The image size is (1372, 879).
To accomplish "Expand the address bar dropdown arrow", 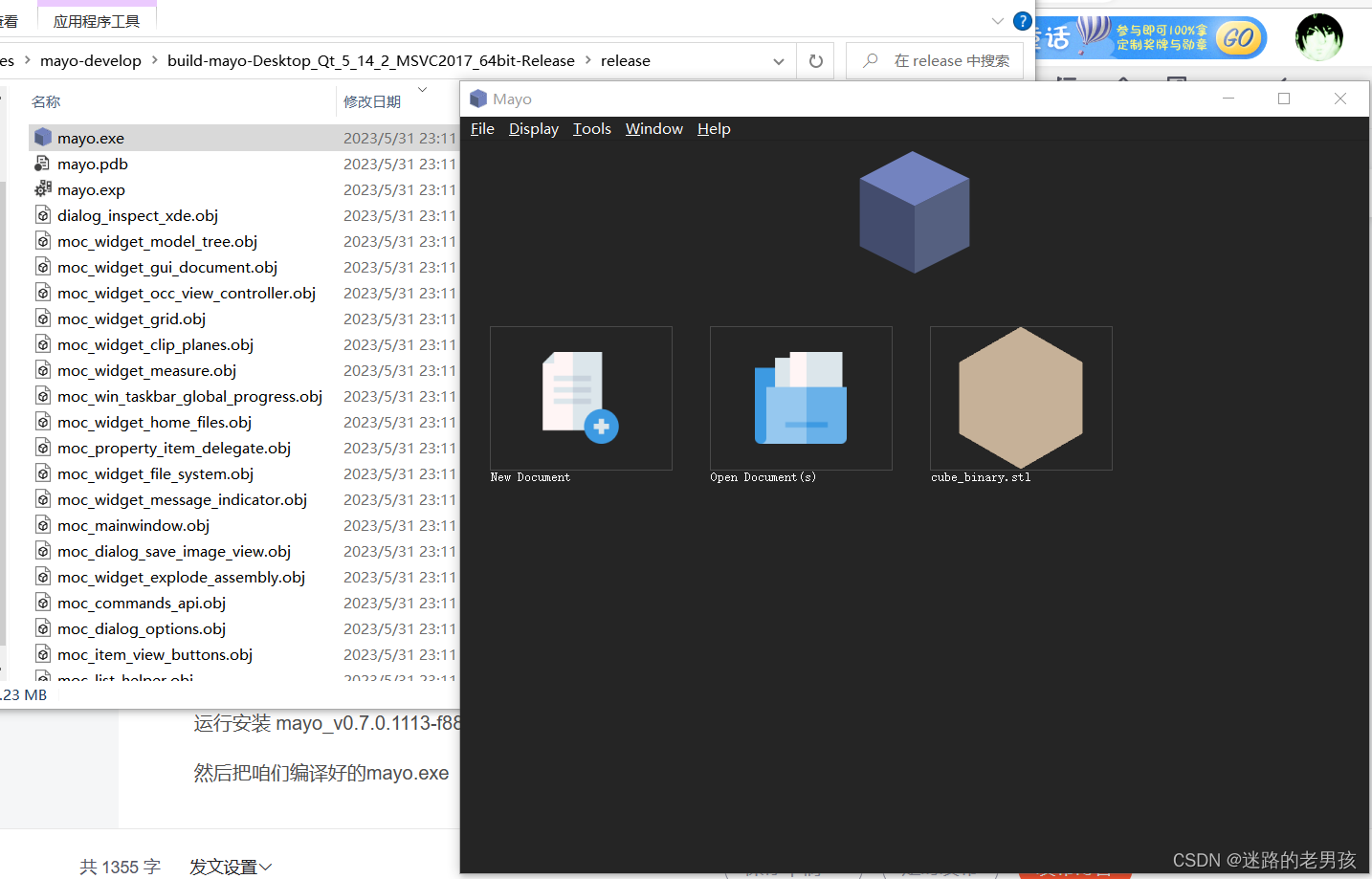I will pos(778,59).
